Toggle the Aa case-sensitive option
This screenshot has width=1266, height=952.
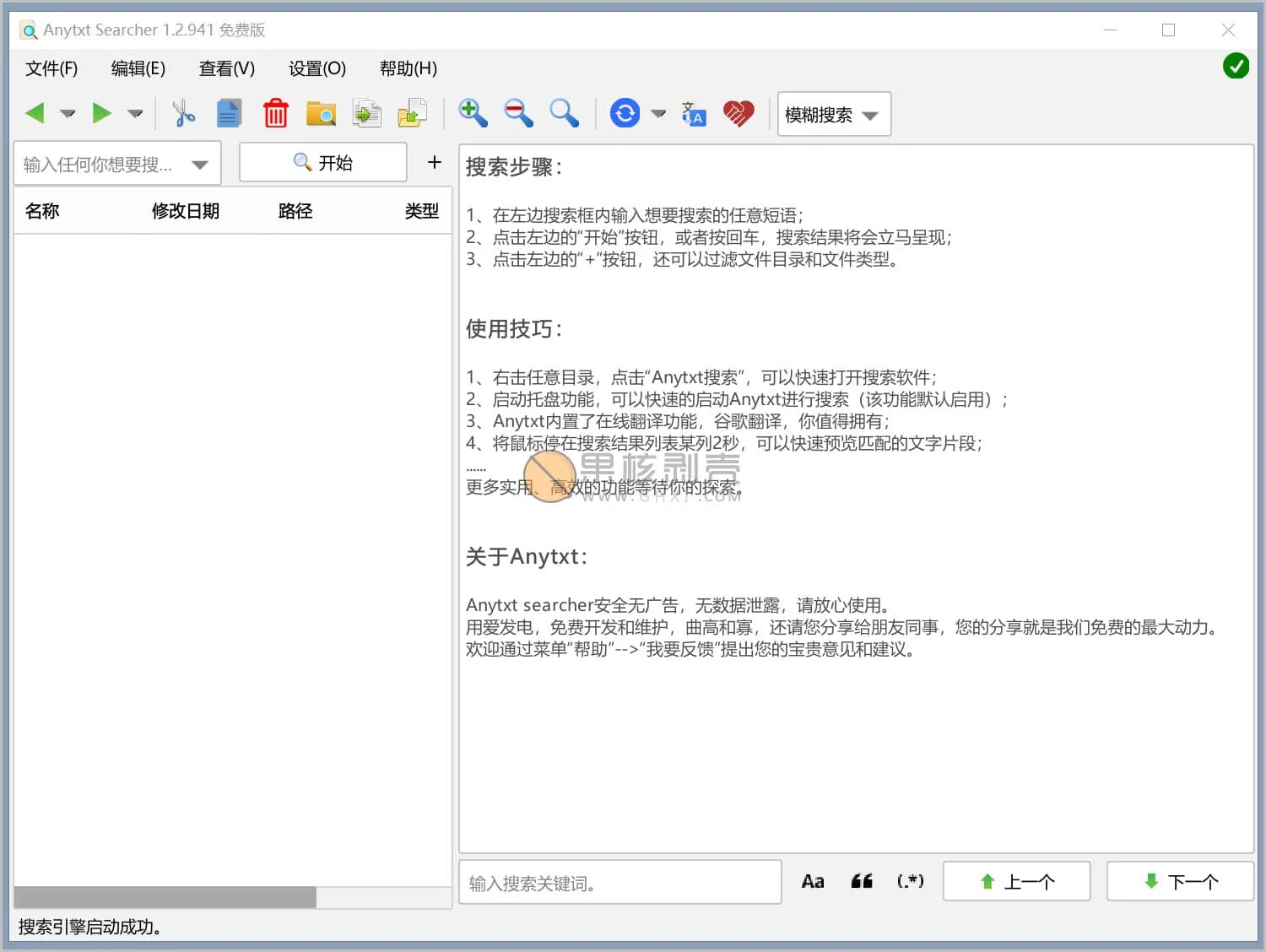[813, 882]
